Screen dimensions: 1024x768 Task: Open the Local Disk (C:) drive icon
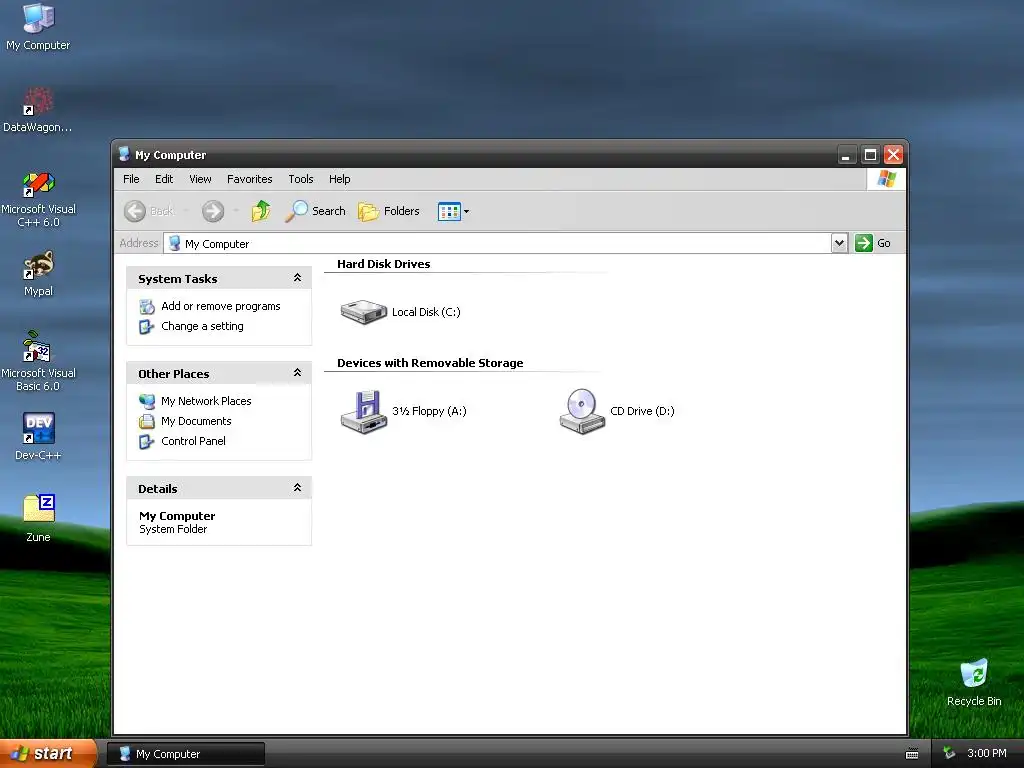tap(364, 312)
